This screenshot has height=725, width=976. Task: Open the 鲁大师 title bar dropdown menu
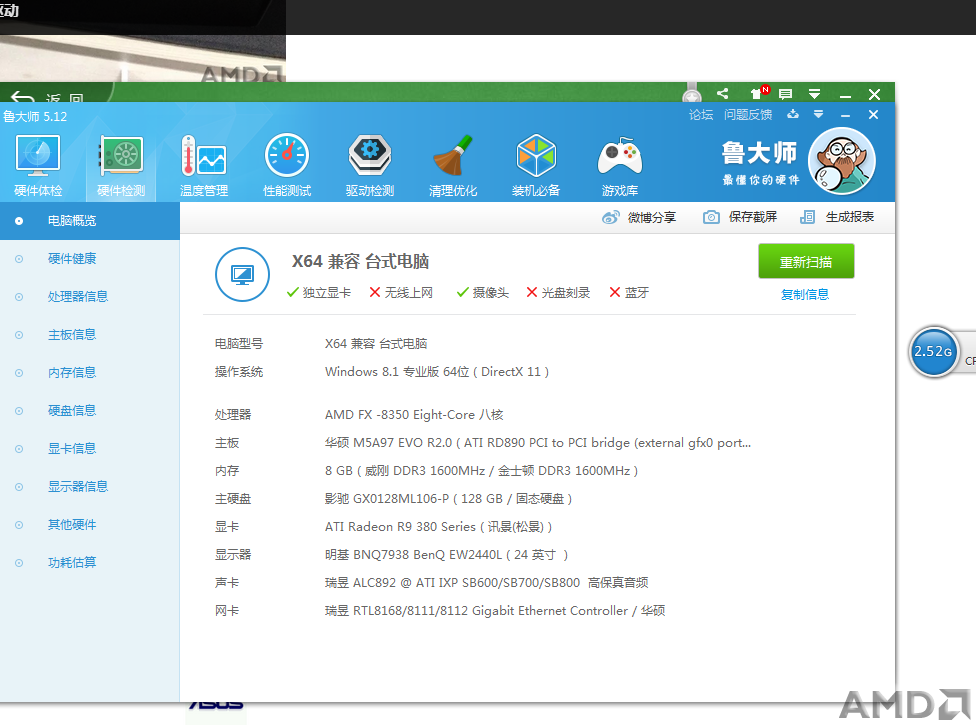tap(819, 115)
